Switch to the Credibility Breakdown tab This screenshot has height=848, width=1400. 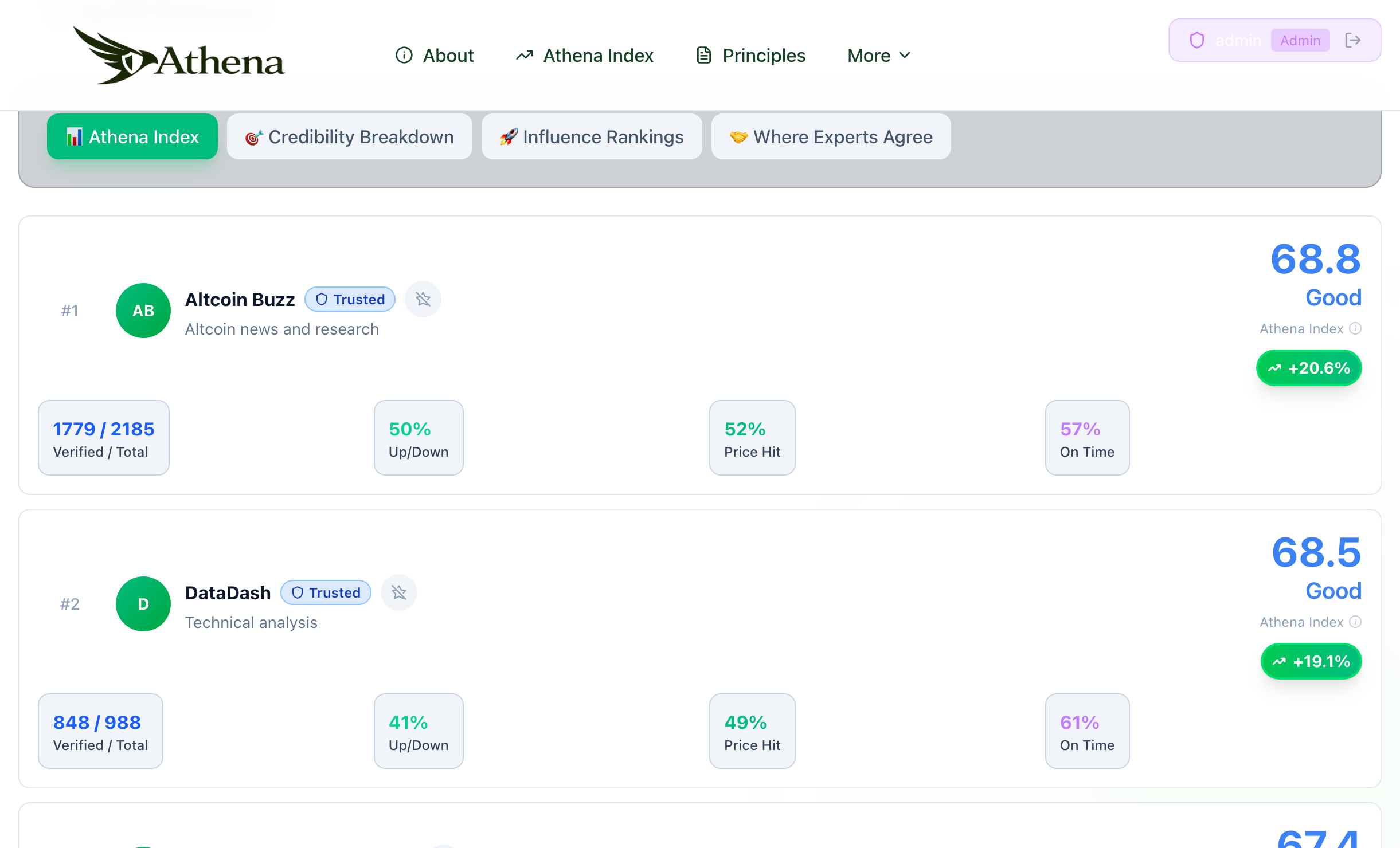coord(350,137)
